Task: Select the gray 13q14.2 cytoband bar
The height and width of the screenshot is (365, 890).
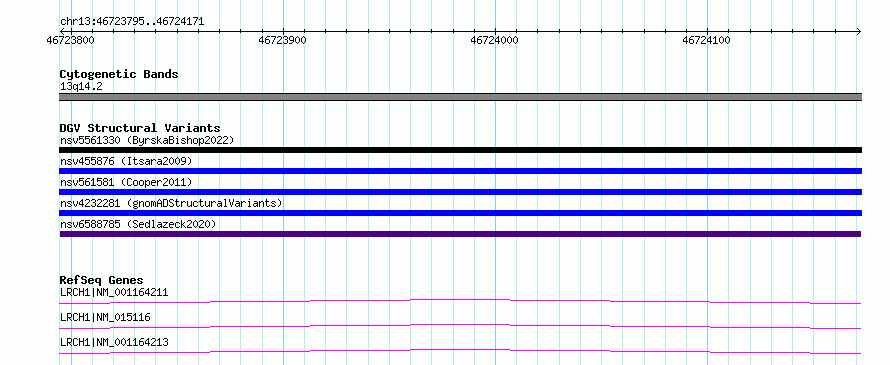Action: click(460, 97)
